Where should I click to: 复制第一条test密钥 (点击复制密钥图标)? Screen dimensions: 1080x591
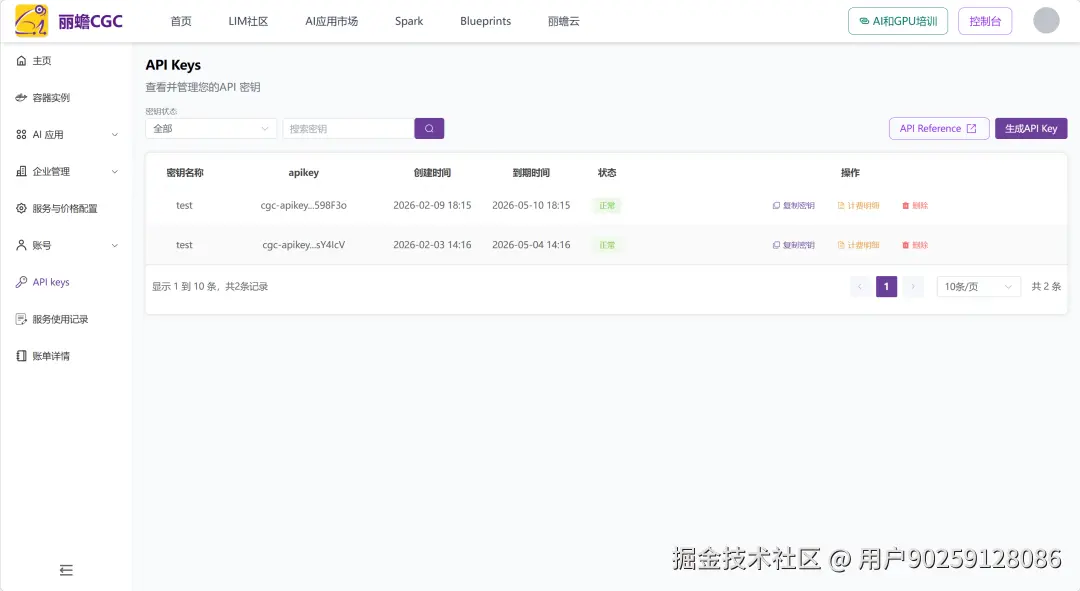click(793, 205)
